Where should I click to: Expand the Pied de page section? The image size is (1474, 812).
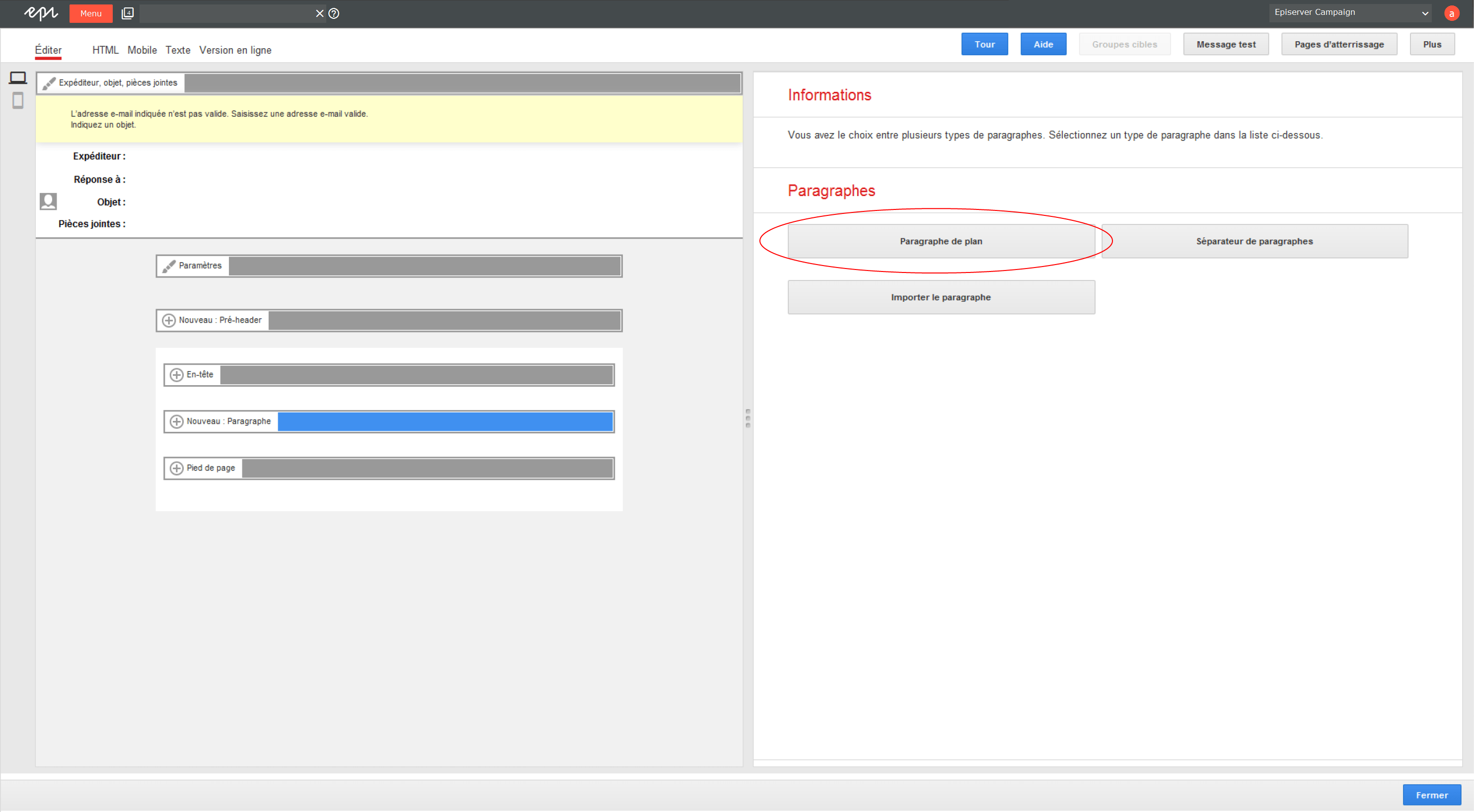coord(175,468)
